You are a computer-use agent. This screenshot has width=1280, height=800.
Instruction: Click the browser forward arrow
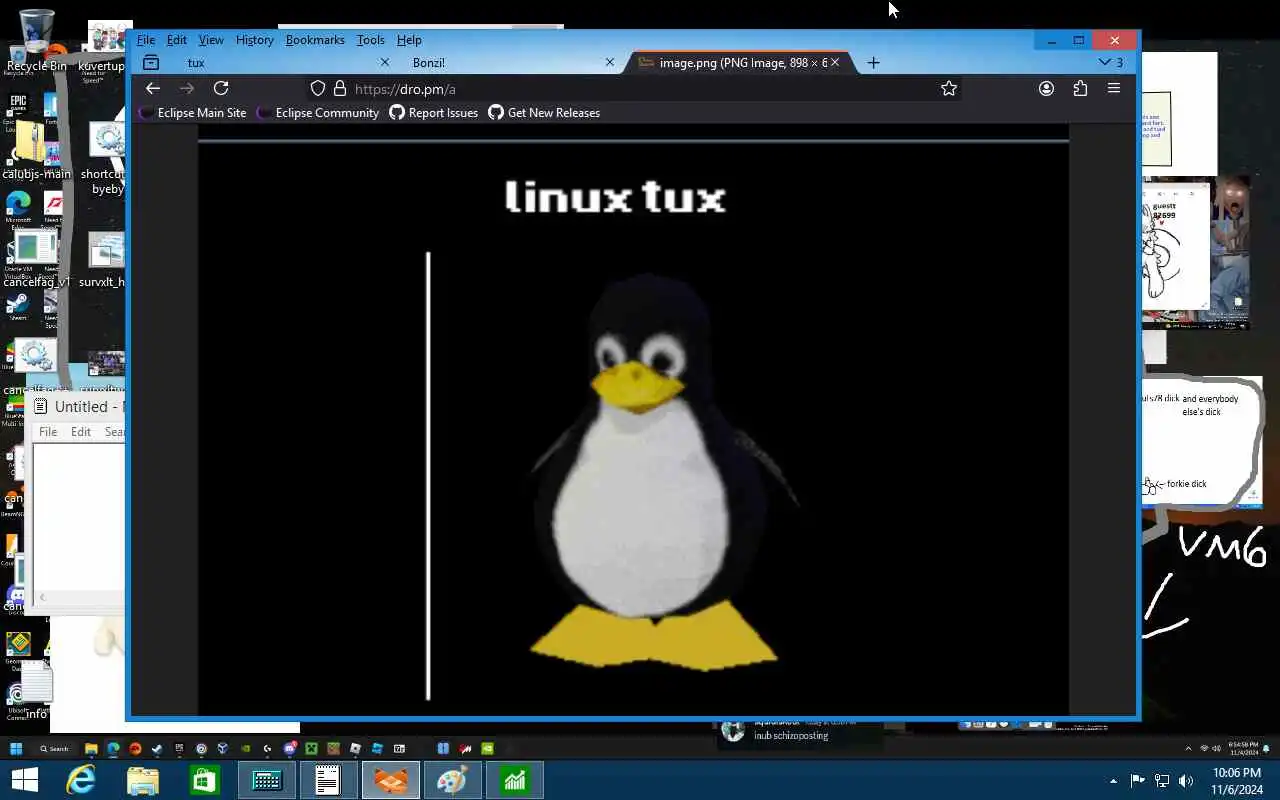[x=187, y=88]
